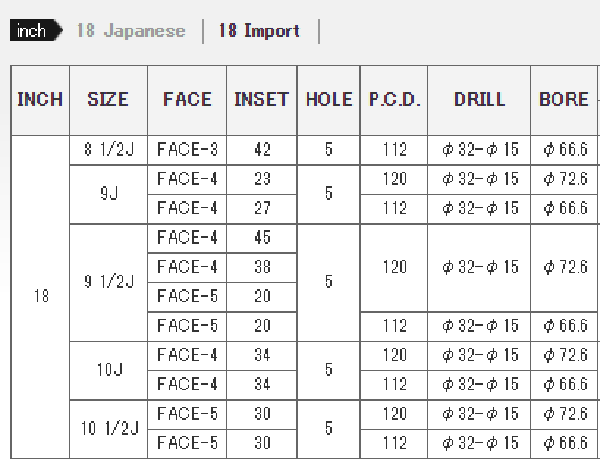Switch to the 18 Import tab
600x461 pixels.
(x=259, y=31)
